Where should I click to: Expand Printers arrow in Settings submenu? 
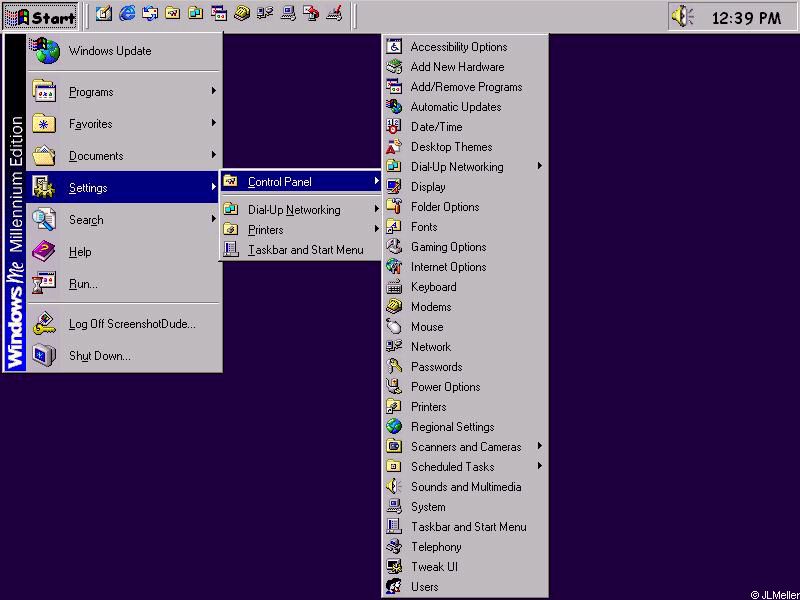pos(377,229)
